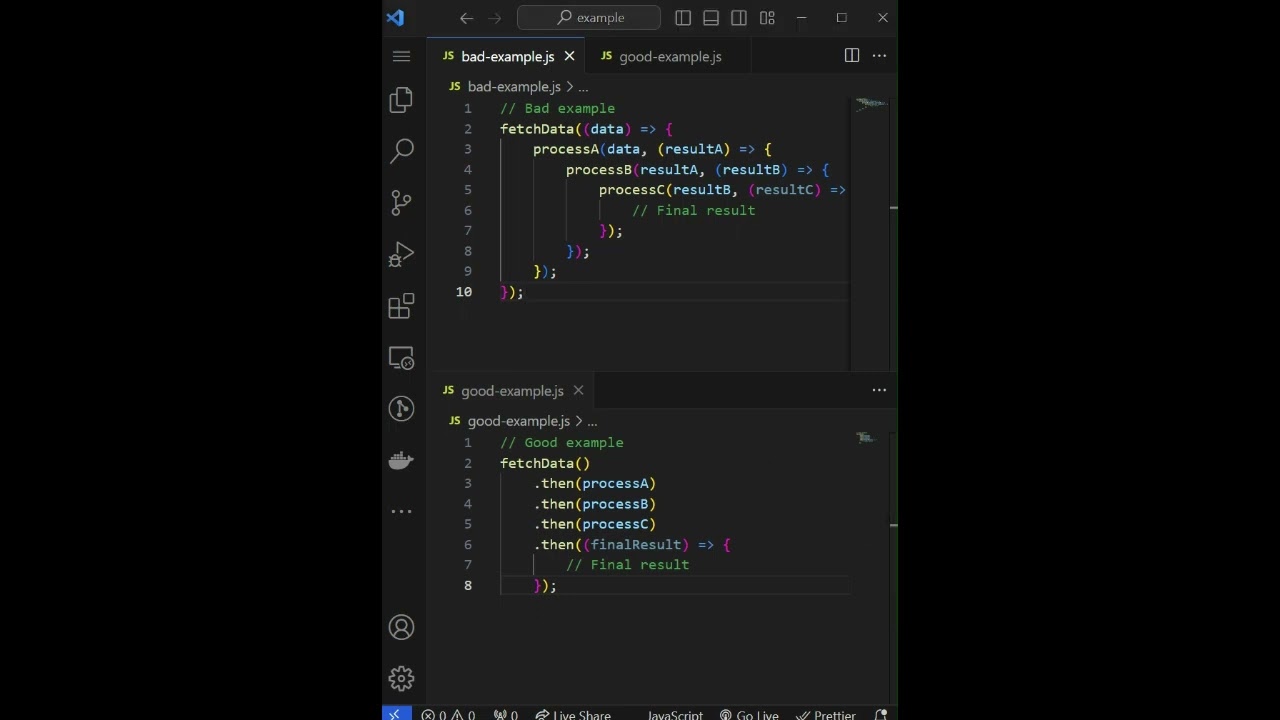
Task: Click the '// Bad example' comment line
Action: pos(557,108)
